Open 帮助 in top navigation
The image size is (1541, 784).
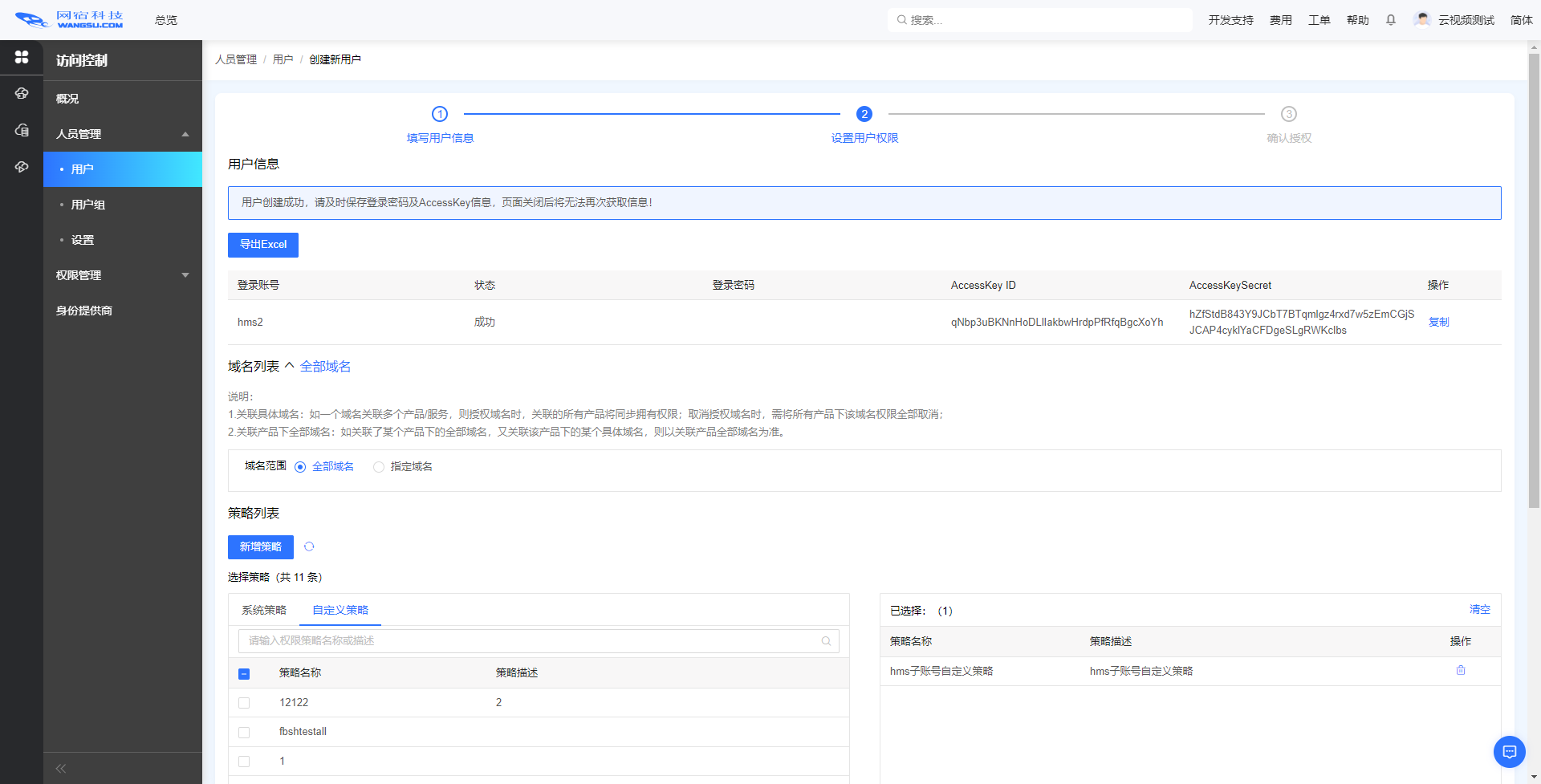pyautogui.click(x=1357, y=20)
